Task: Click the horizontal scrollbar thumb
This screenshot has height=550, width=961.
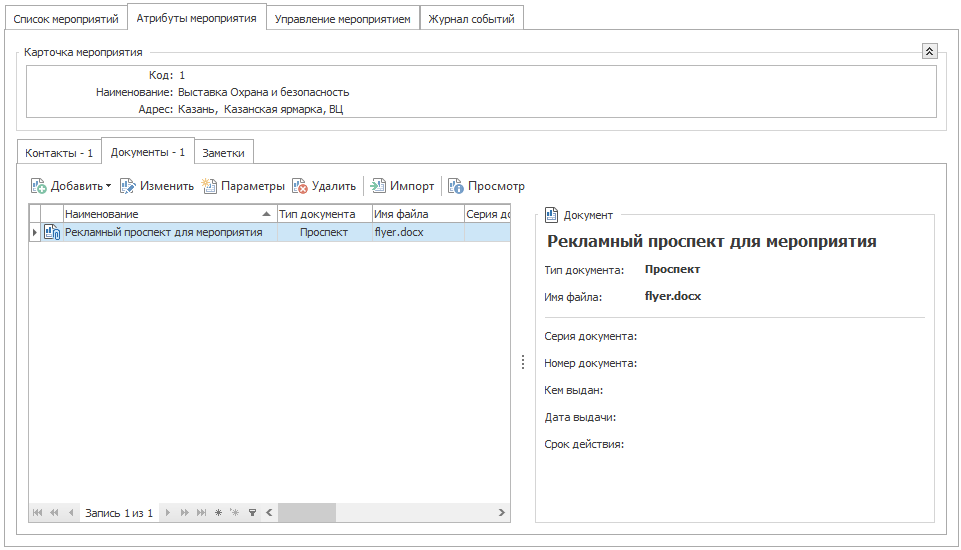Action: coord(306,513)
